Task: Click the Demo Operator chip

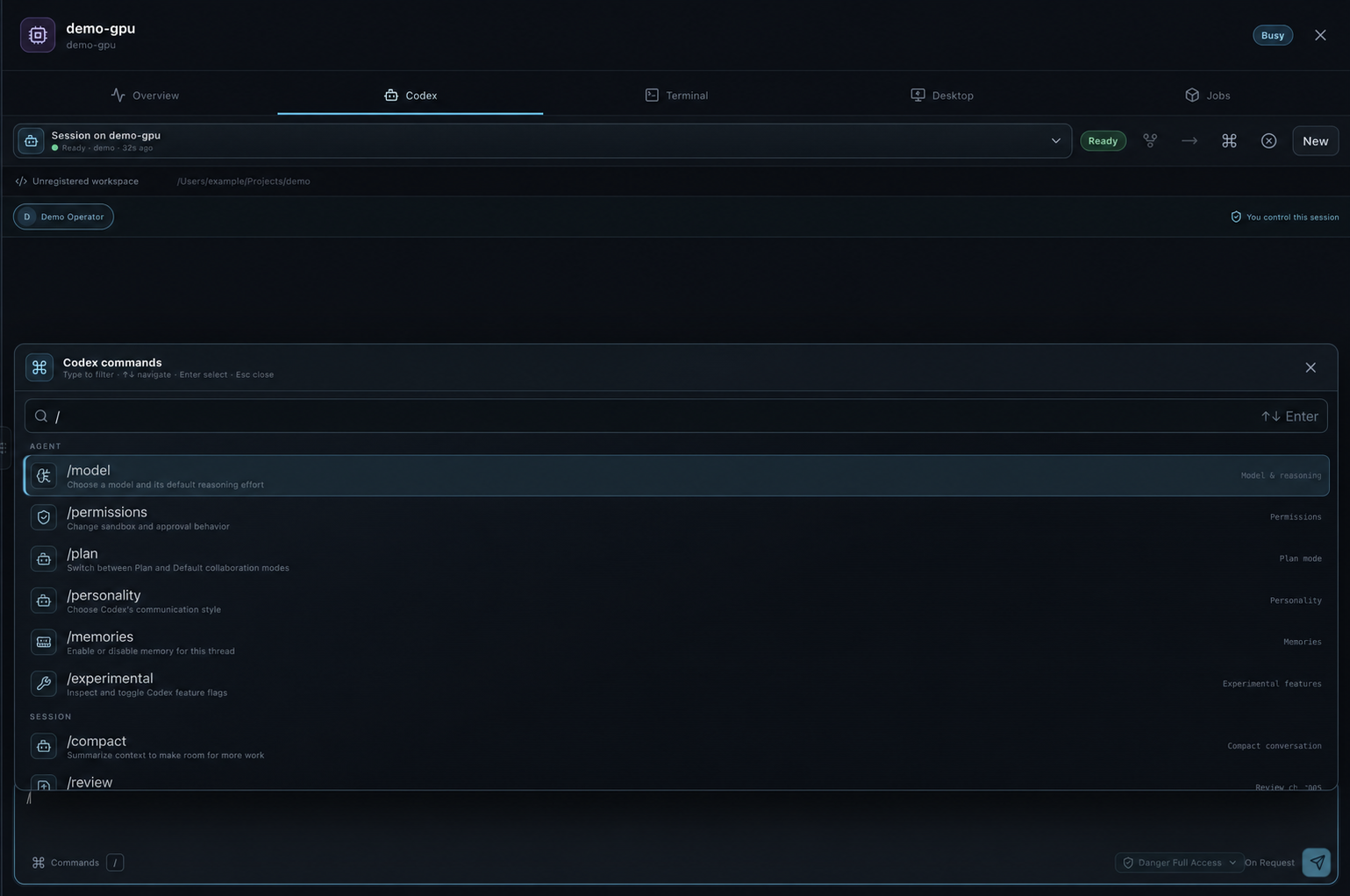Action: click(x=63, y=217)
